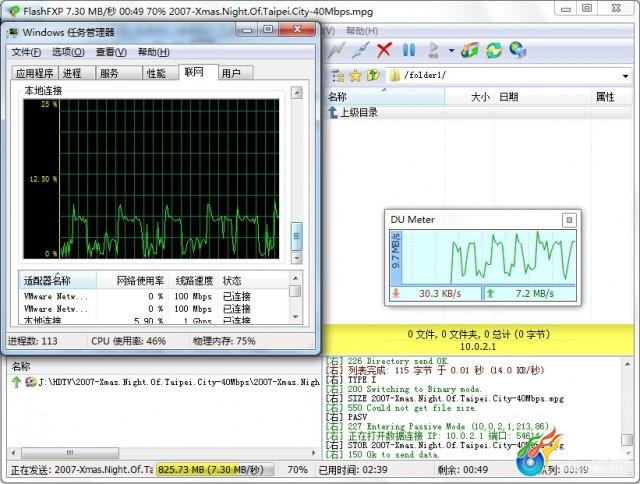Sort the remote list by the 日期 column
640x484 pixels.
tap(542, 97)
